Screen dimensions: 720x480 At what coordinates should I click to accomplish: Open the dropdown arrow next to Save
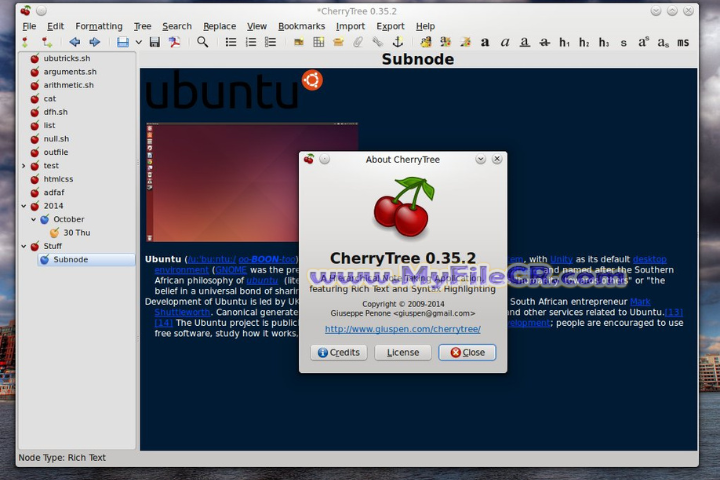point(139,42)
